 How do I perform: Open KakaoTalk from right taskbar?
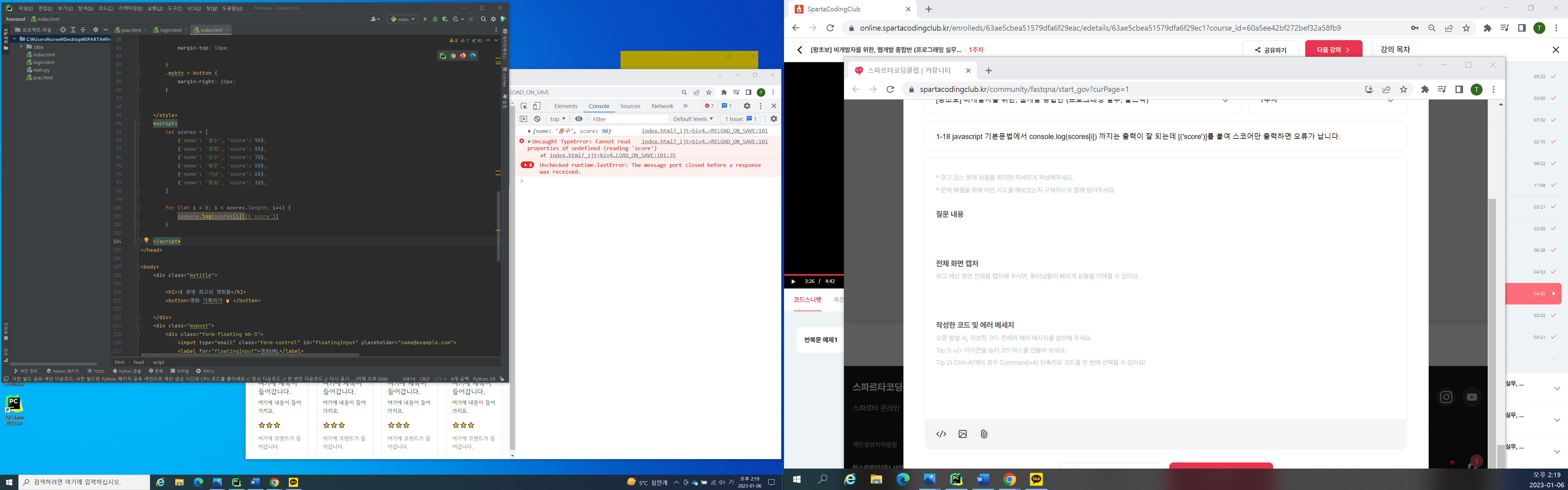(1036, 480)
